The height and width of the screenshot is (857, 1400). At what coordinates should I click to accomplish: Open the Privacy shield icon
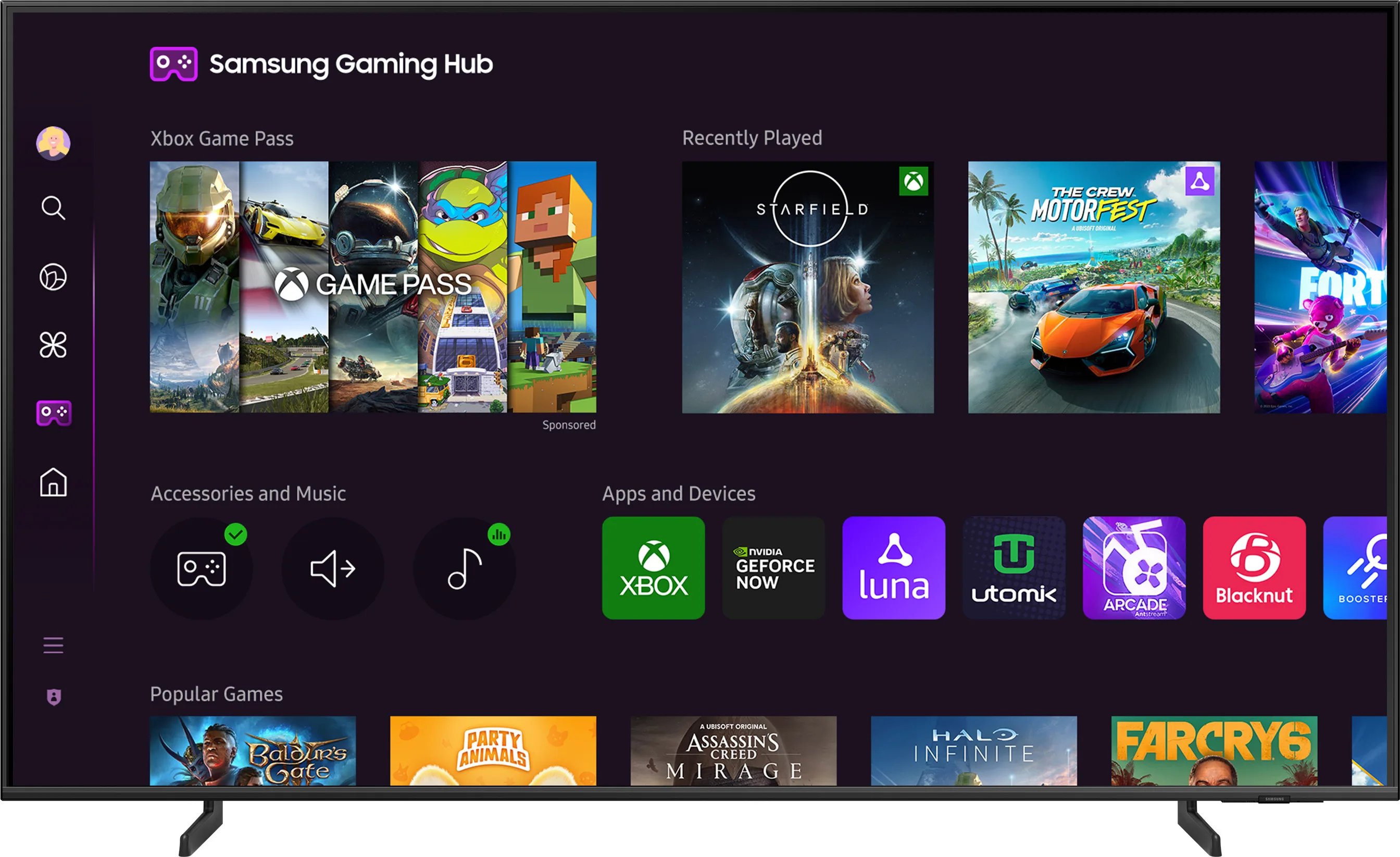[x=54, y=697]
